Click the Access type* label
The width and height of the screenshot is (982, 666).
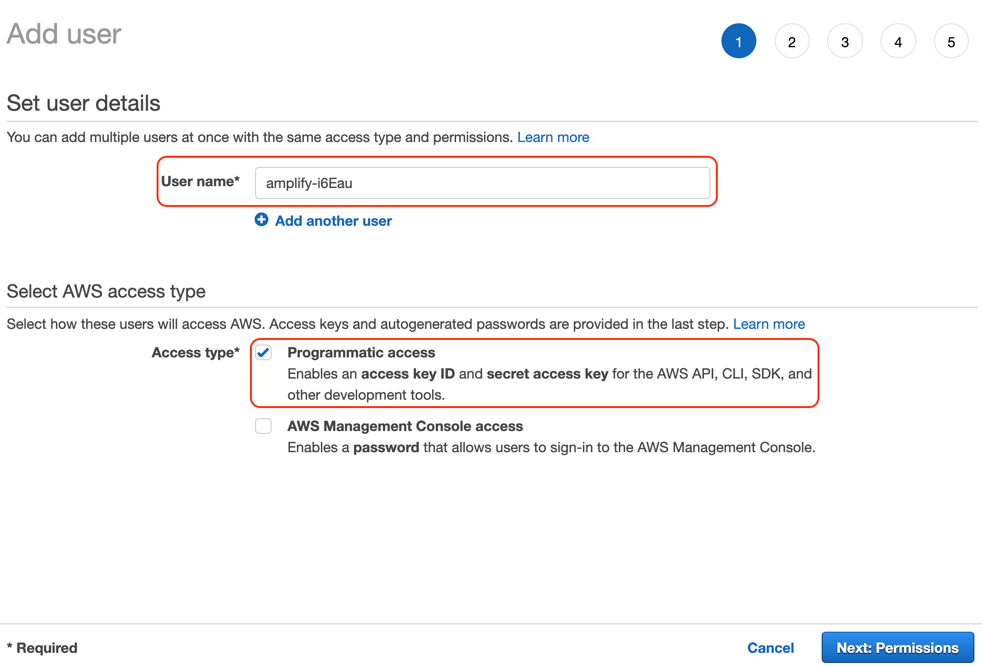195,353
